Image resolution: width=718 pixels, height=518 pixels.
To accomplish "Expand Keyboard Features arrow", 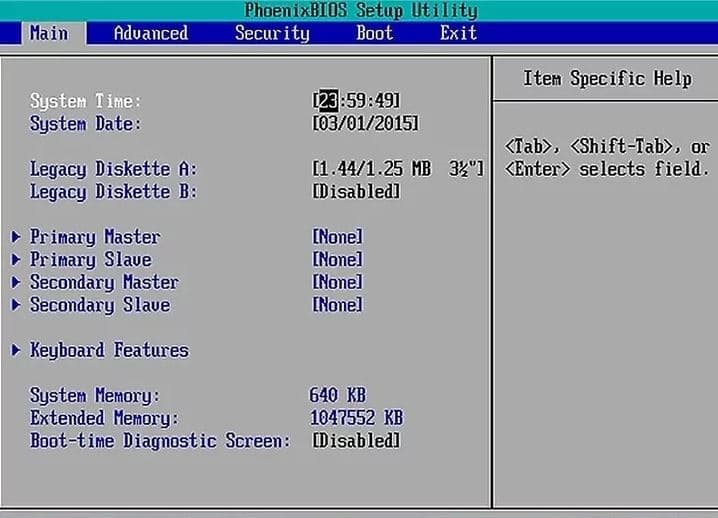I will [x=16, y=350].
